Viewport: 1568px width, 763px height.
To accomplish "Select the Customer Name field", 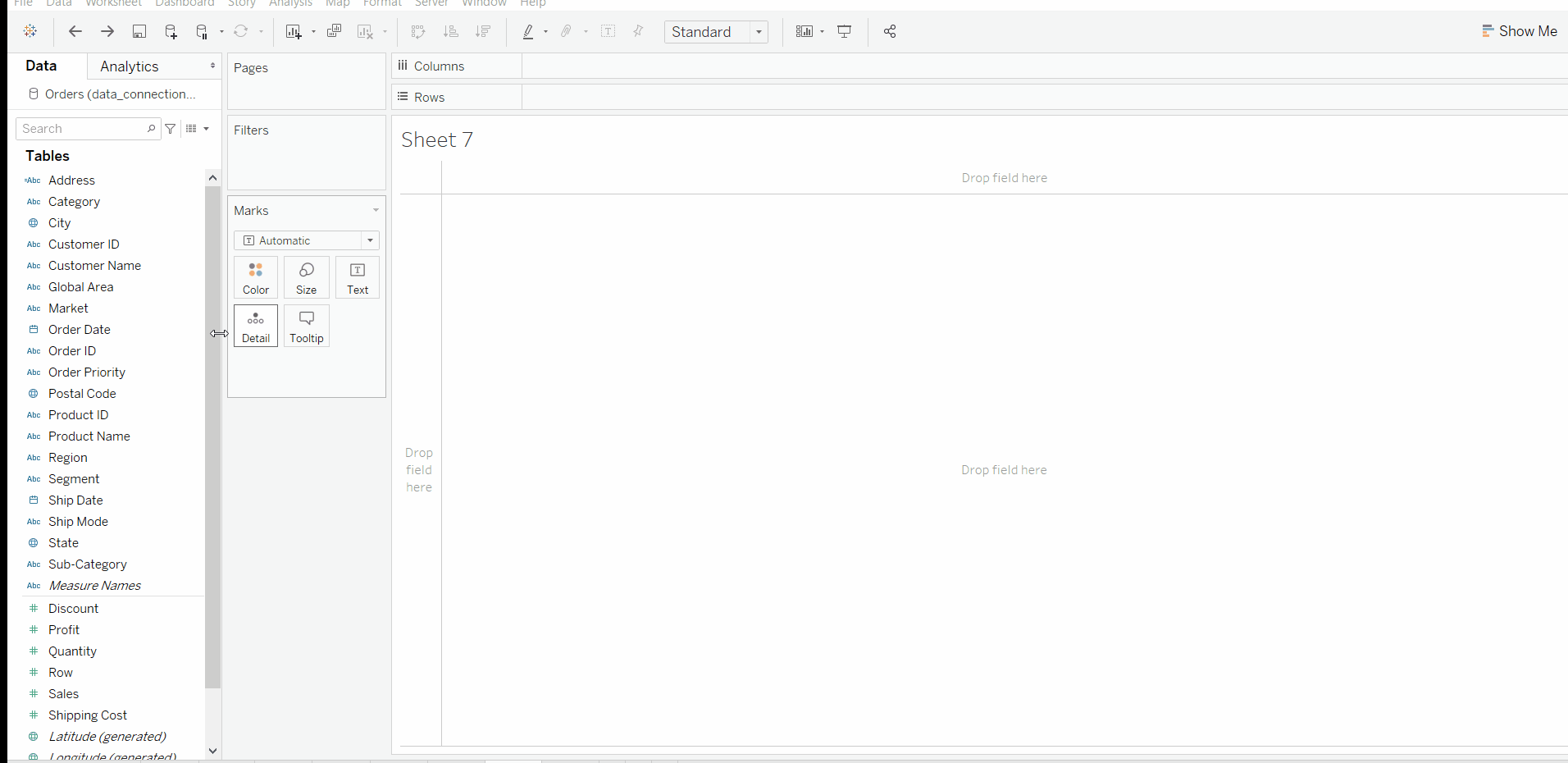I will click(94, 266).
